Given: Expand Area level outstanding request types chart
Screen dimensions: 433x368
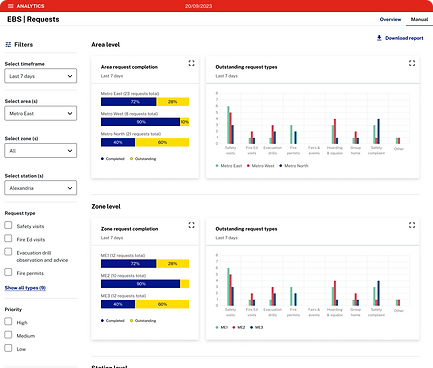Looking at the screenshot, I should pos(412,63).
